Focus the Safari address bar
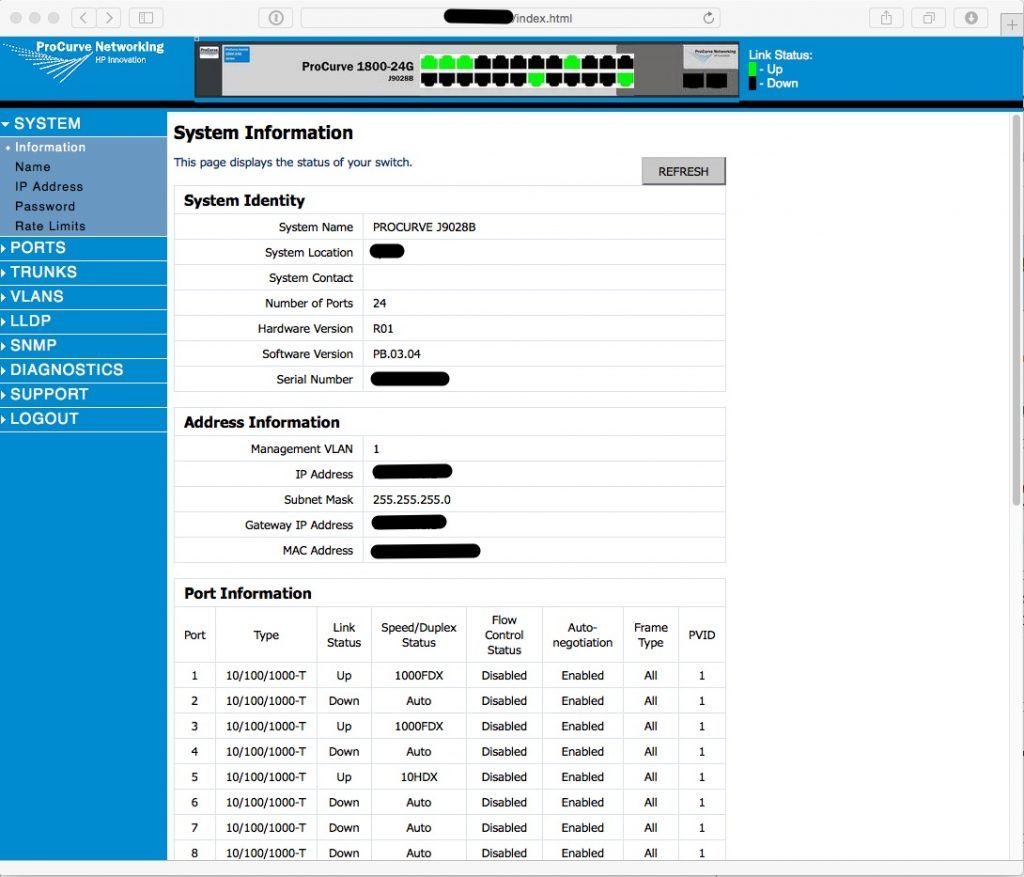The width and height of the screenshot is (1024, 877). (x=511, y=18)
